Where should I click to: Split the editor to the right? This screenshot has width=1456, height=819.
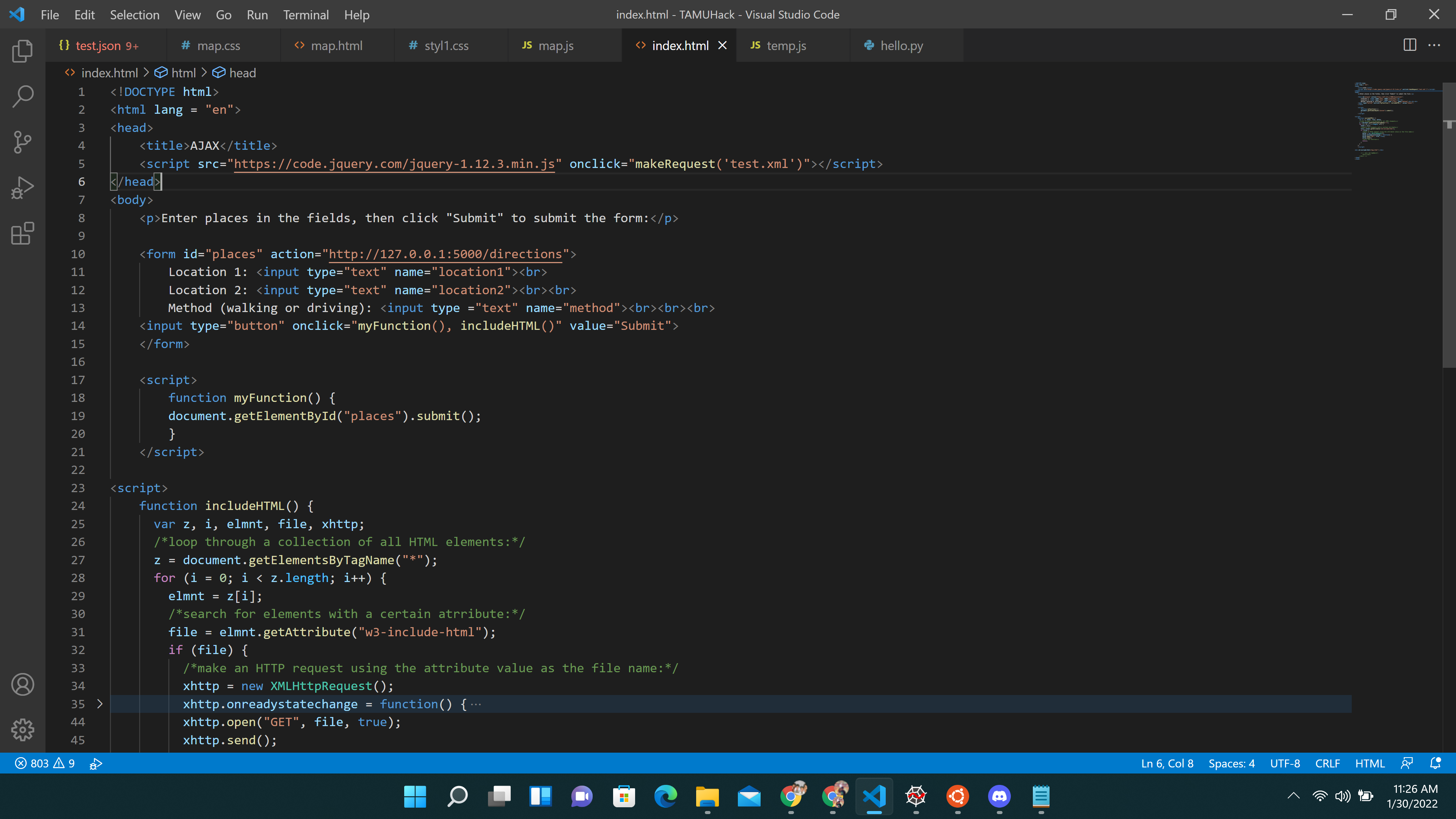click(1410, 45)
